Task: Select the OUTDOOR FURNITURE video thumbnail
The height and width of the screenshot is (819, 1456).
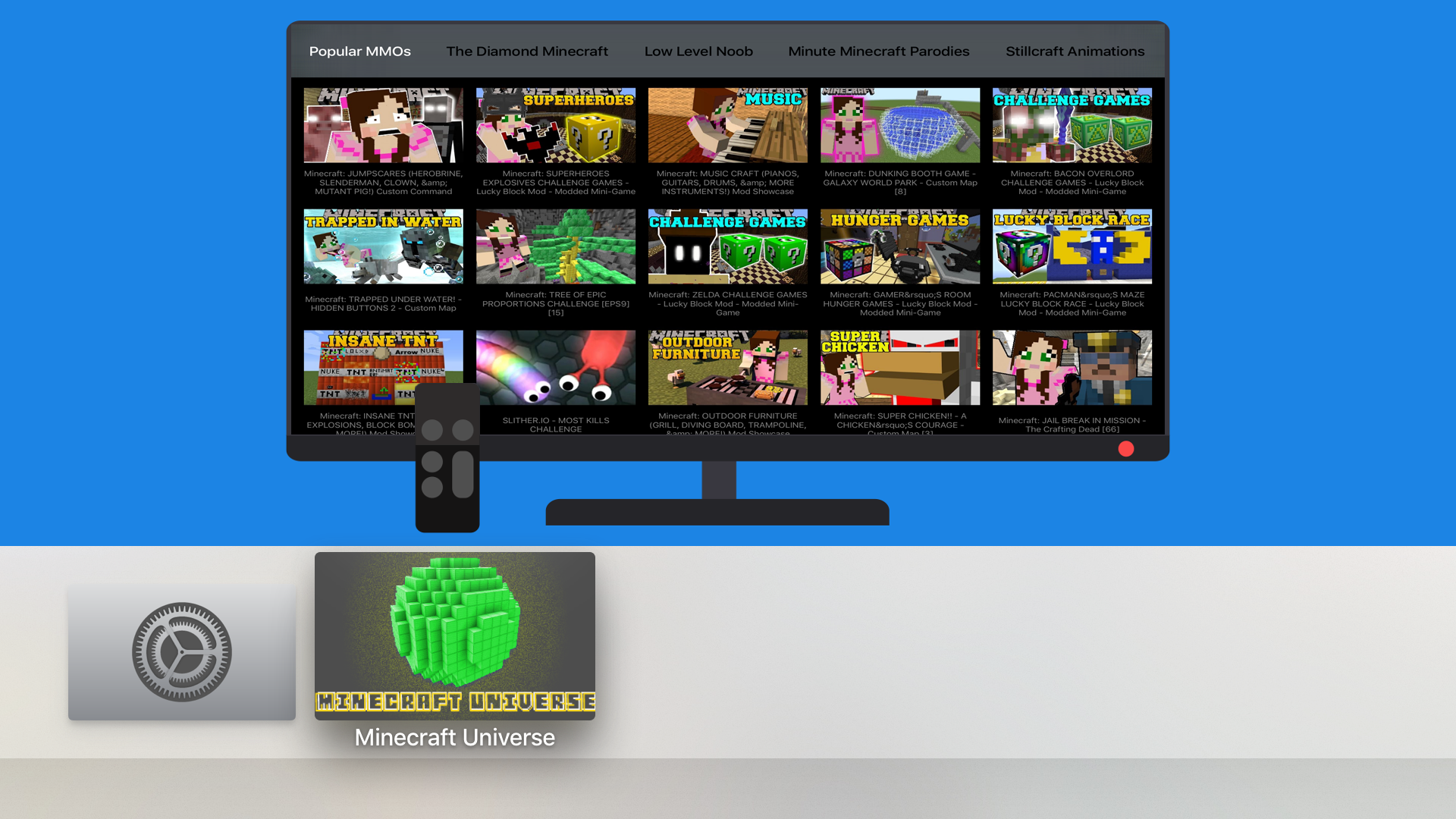Action: 728,368
